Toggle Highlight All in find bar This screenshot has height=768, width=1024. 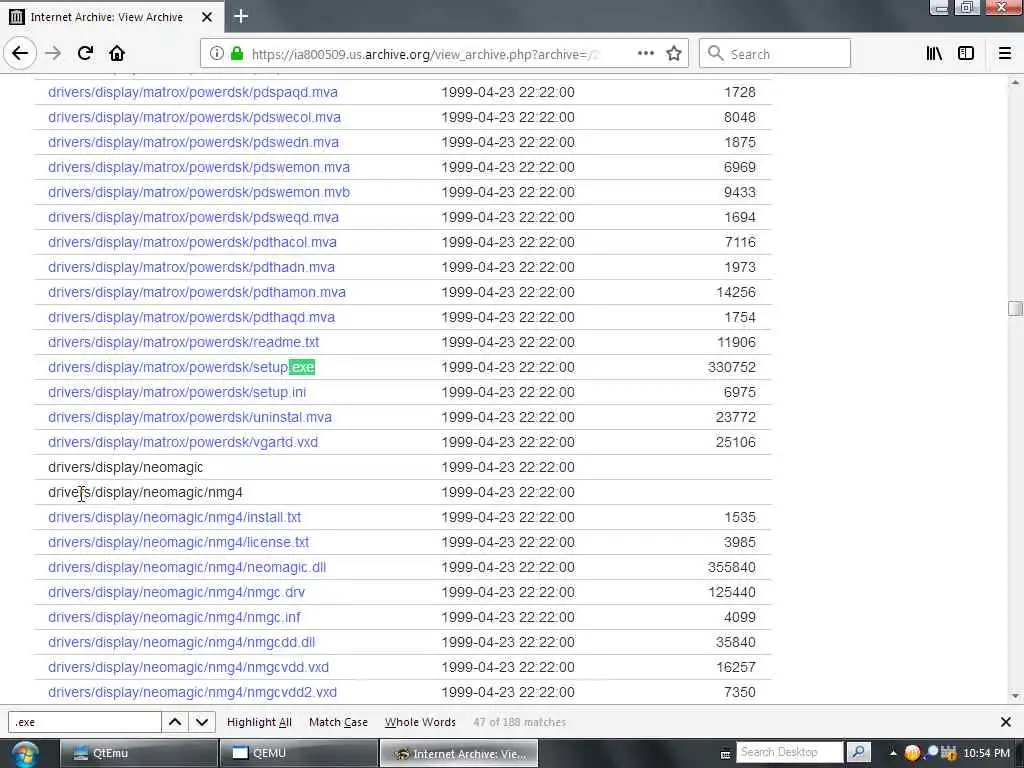[x=259, y=722]
